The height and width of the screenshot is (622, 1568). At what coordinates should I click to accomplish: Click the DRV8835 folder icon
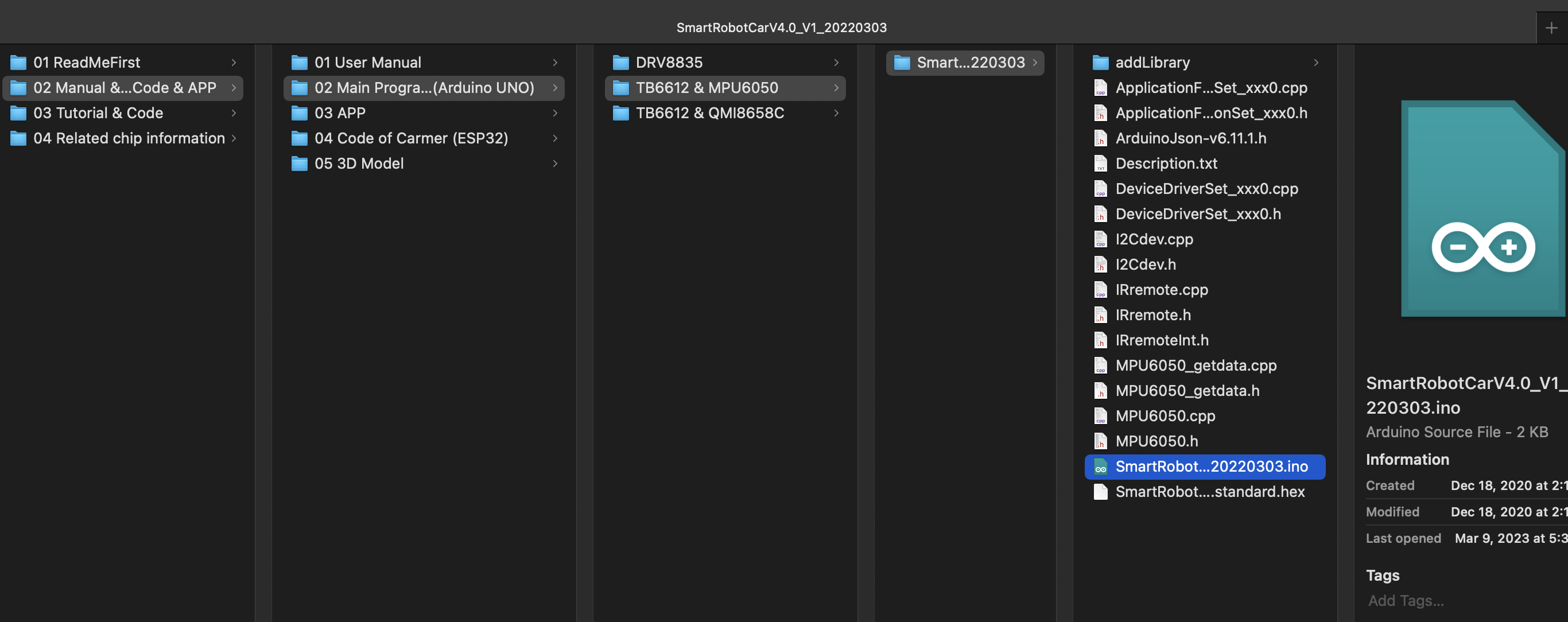click(620, 63)
